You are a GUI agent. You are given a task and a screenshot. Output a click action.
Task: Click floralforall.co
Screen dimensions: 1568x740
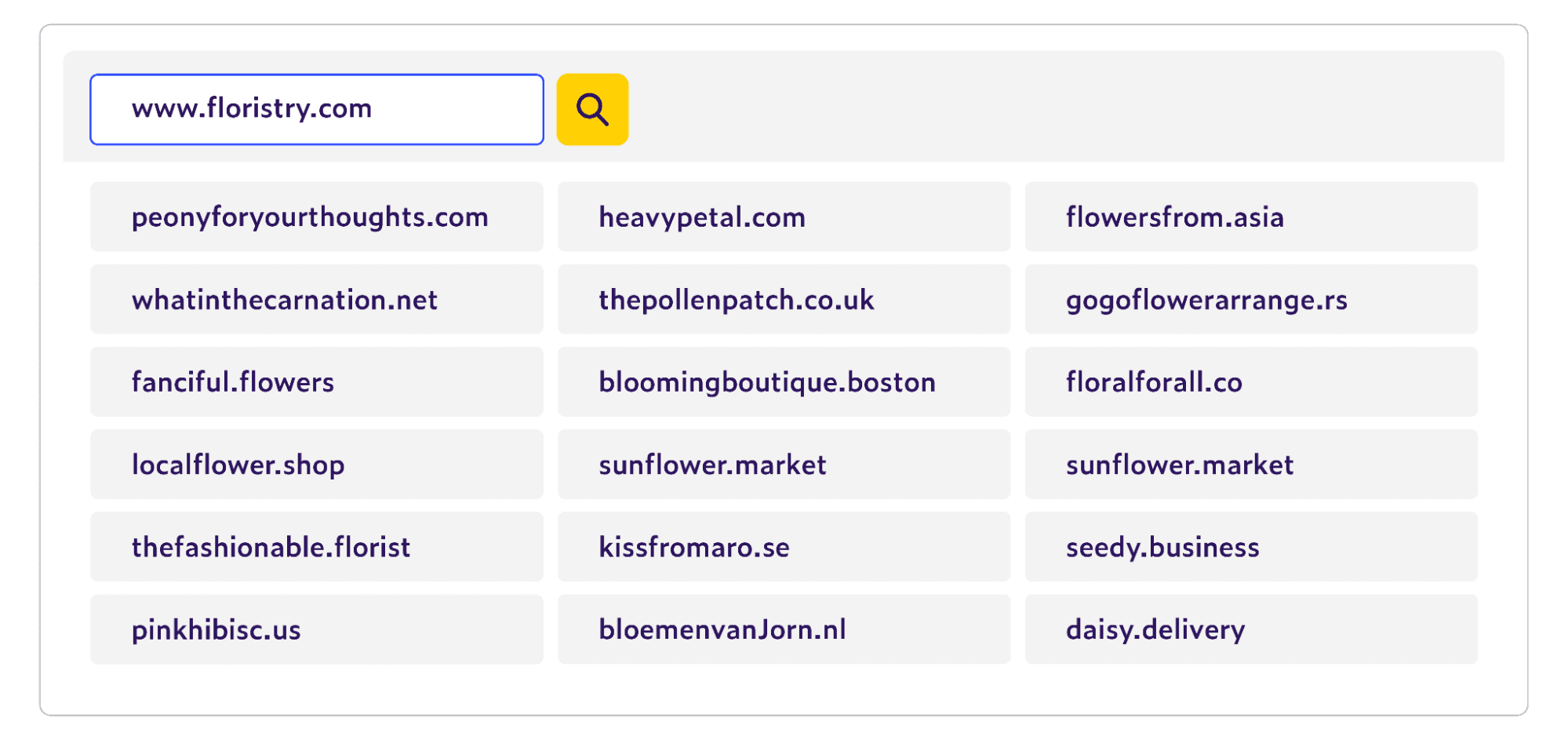tap(1251, 381)
